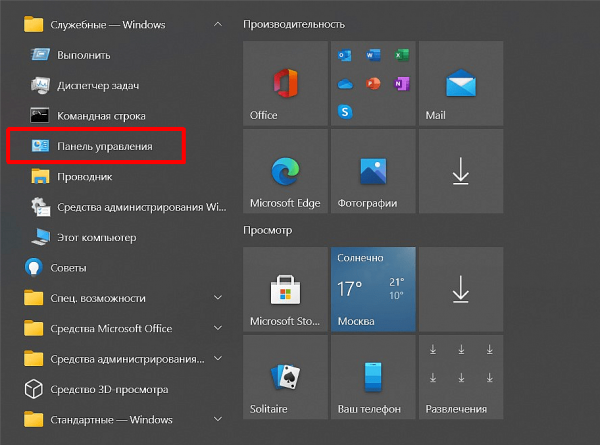Click the Командная строка label

101,116
